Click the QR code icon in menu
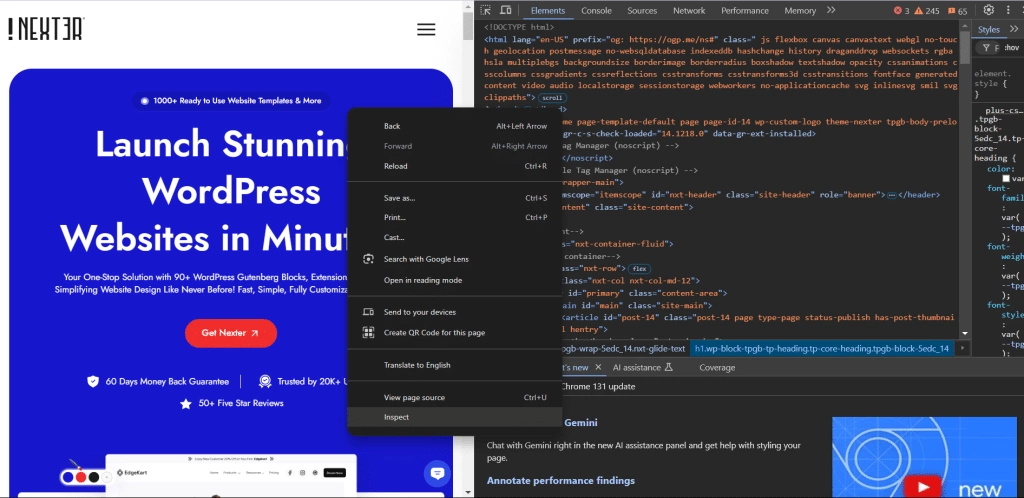Viewport: 1024px width, 498px height. pos(368,333)
